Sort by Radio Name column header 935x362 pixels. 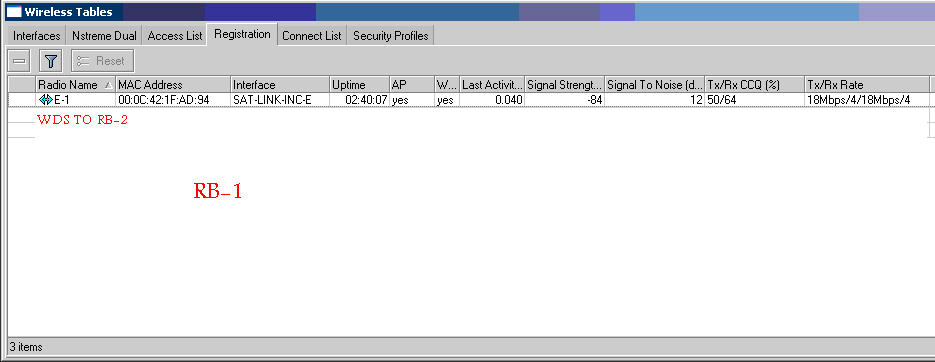click(76, 85)
